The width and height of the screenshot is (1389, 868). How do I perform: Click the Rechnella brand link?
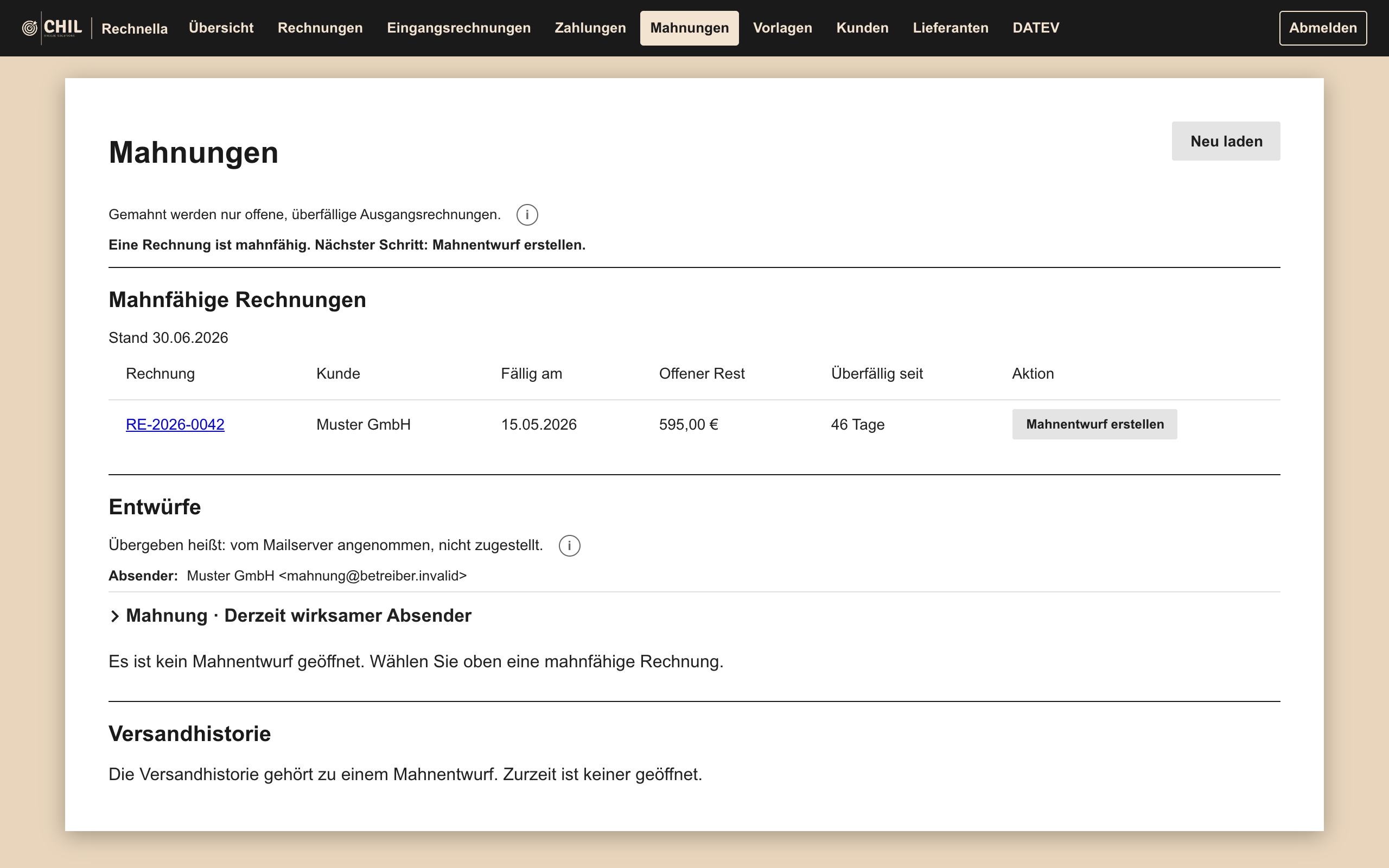[135, 29]
